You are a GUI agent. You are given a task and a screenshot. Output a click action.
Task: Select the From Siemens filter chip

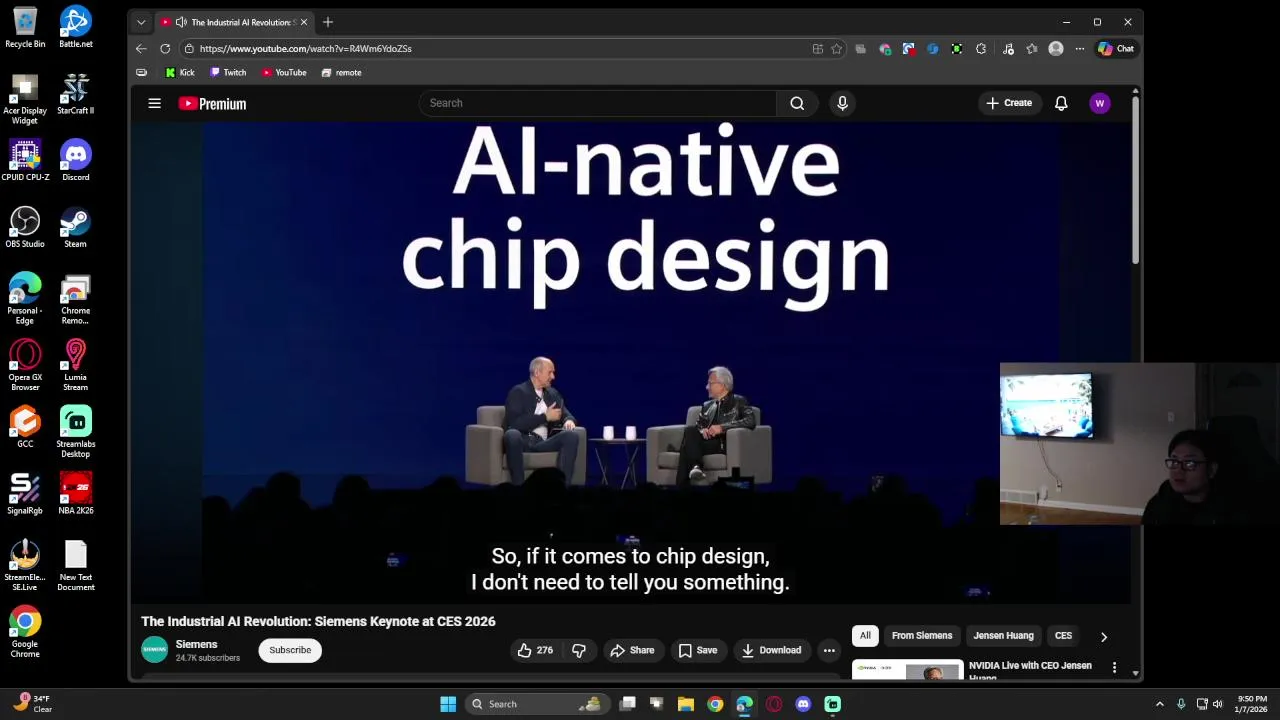[922, 636]
